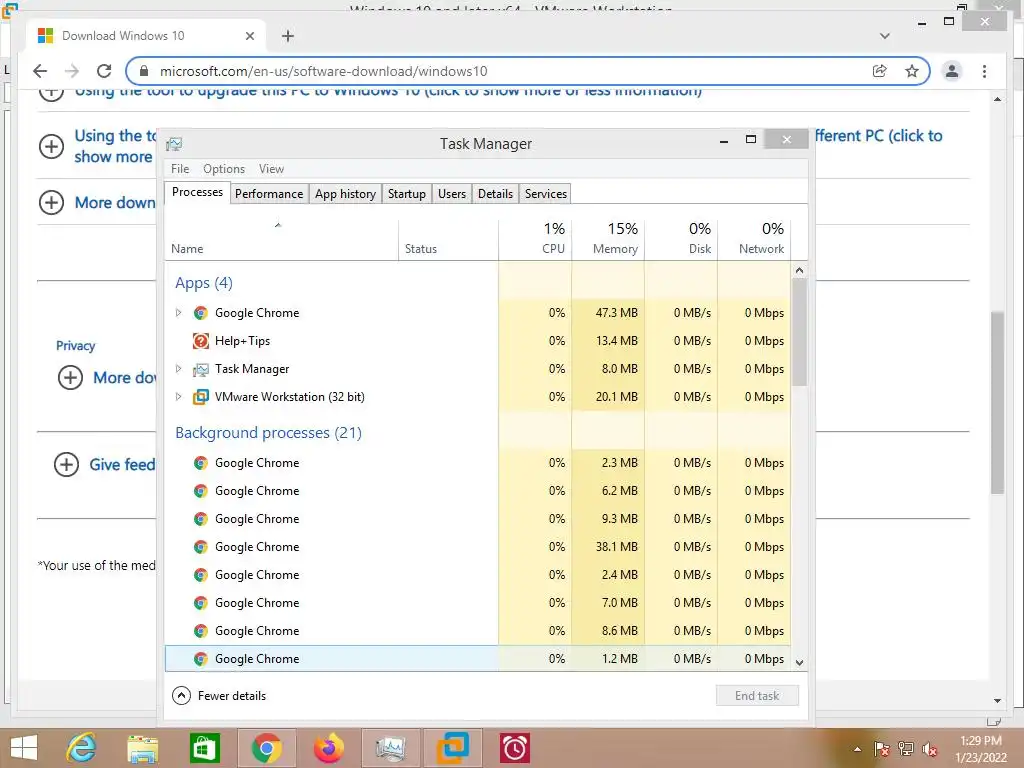Click Action Center flag tray icon
Image resolution: width=1024 pixels, height=768 pixels.
(x=881, y=748)
